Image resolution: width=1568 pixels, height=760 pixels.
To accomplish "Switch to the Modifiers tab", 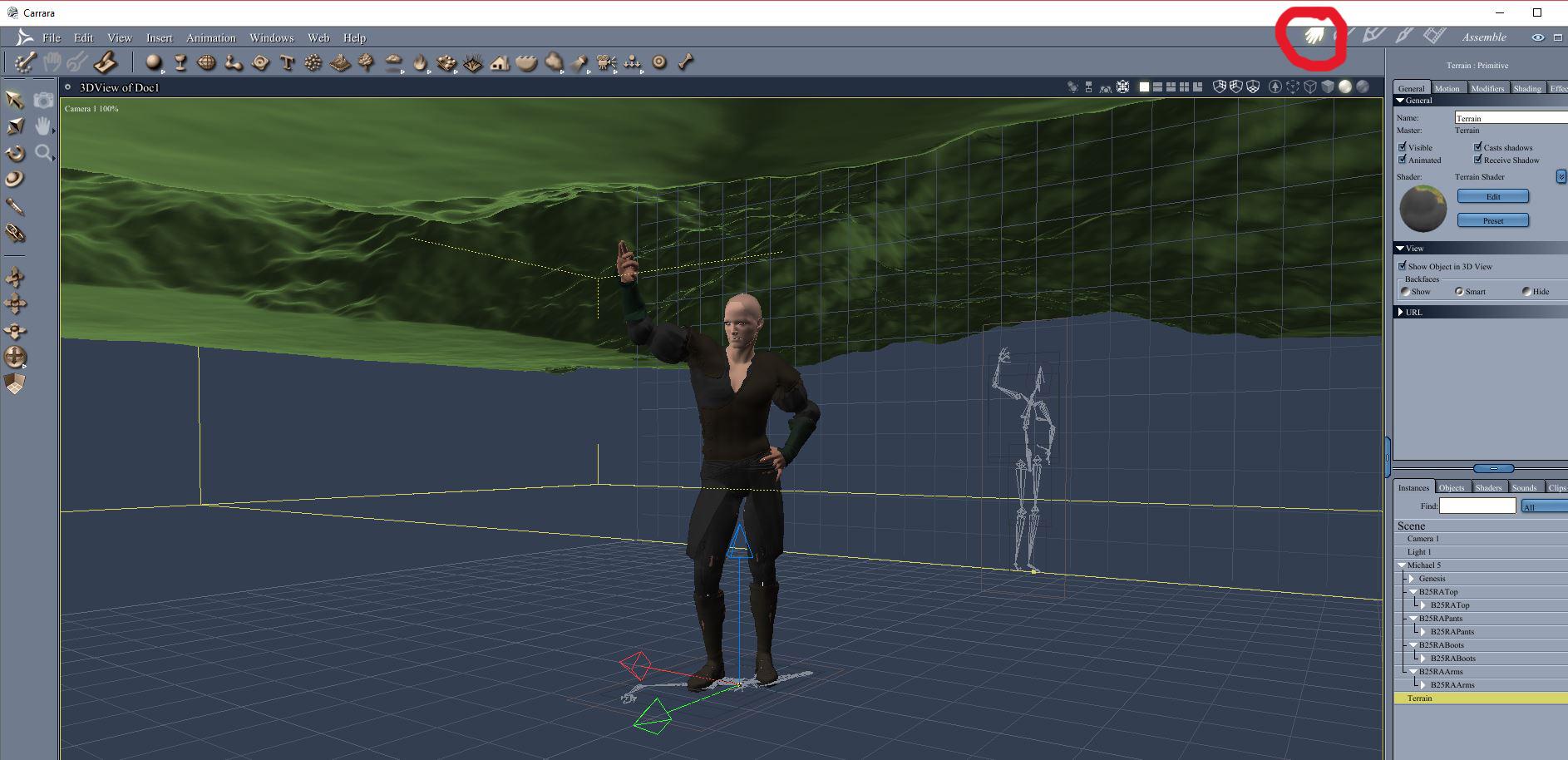I will (x=1487, y=88).
